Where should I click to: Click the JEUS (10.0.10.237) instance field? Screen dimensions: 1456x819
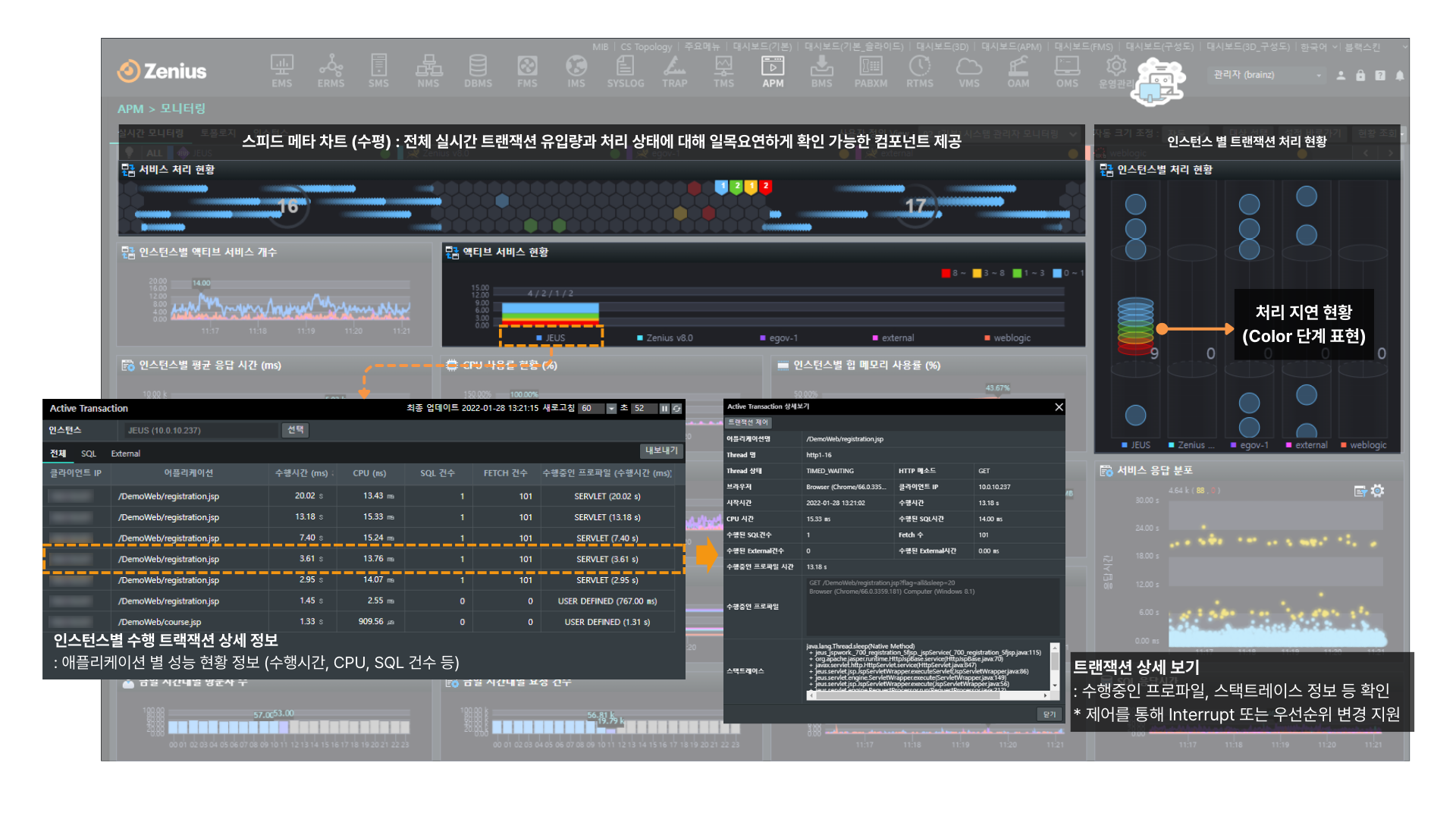tap(201, 431)
